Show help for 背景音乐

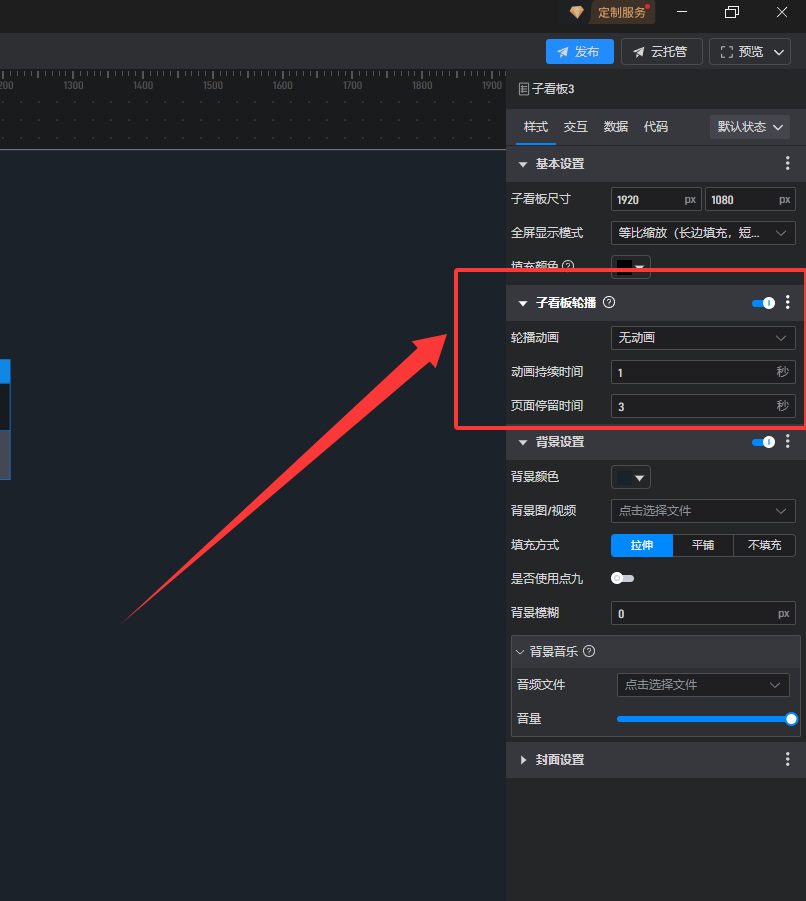(x=589, y=651)
